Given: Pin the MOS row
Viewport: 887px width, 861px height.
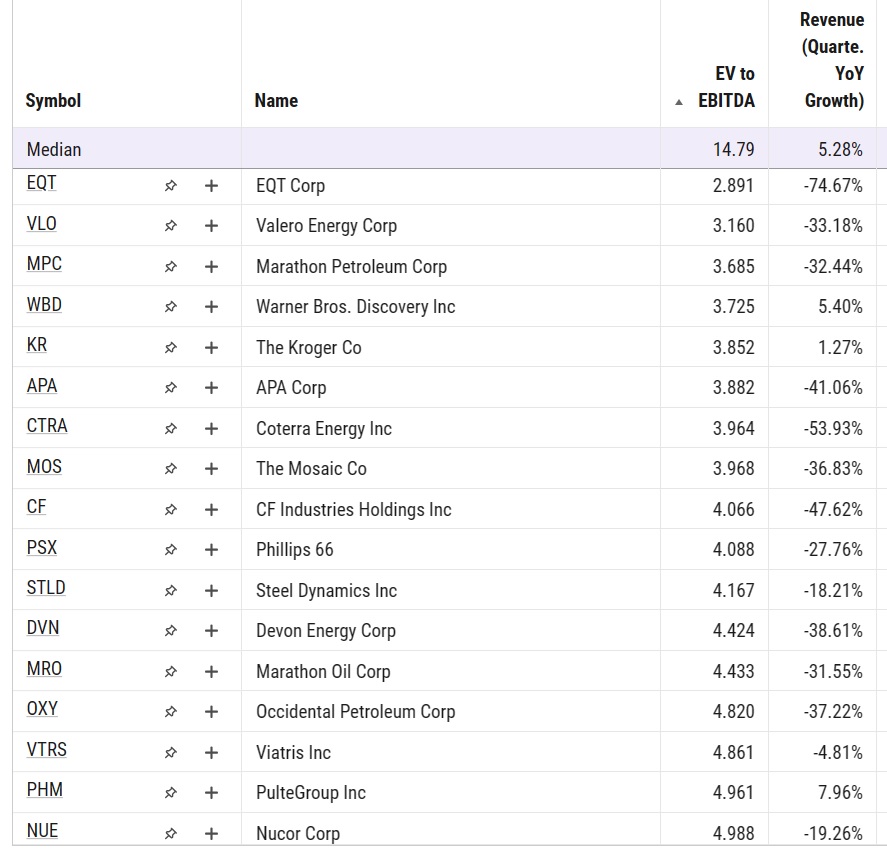Looking at the screenshot, I should [x=170, y=468].
